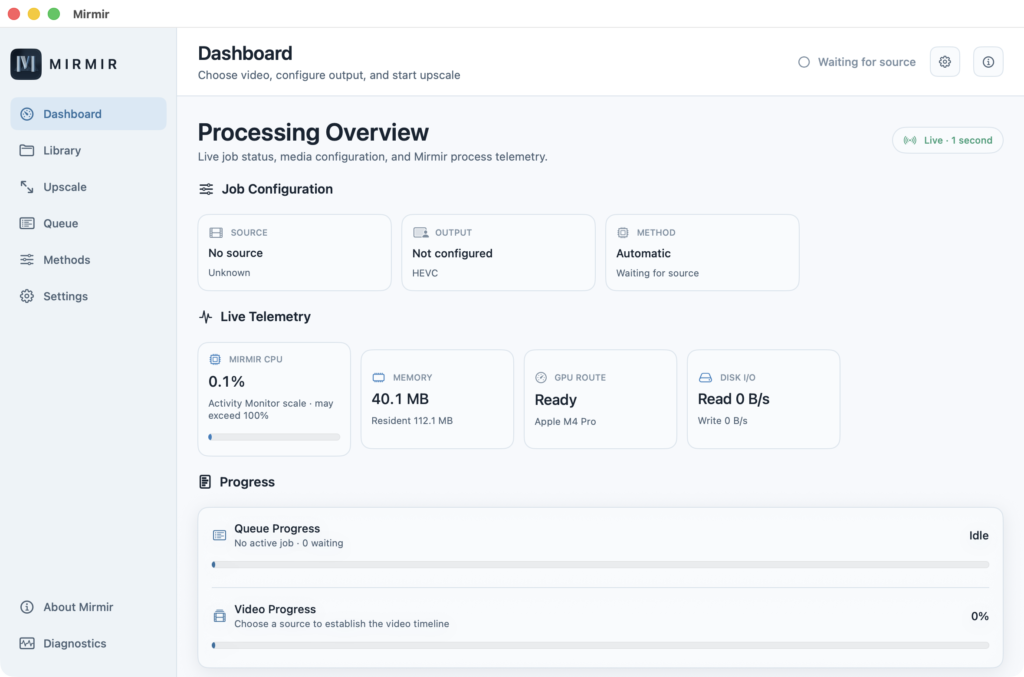
Task: Click the Methods sliders icon
Action: pos(27,260)
